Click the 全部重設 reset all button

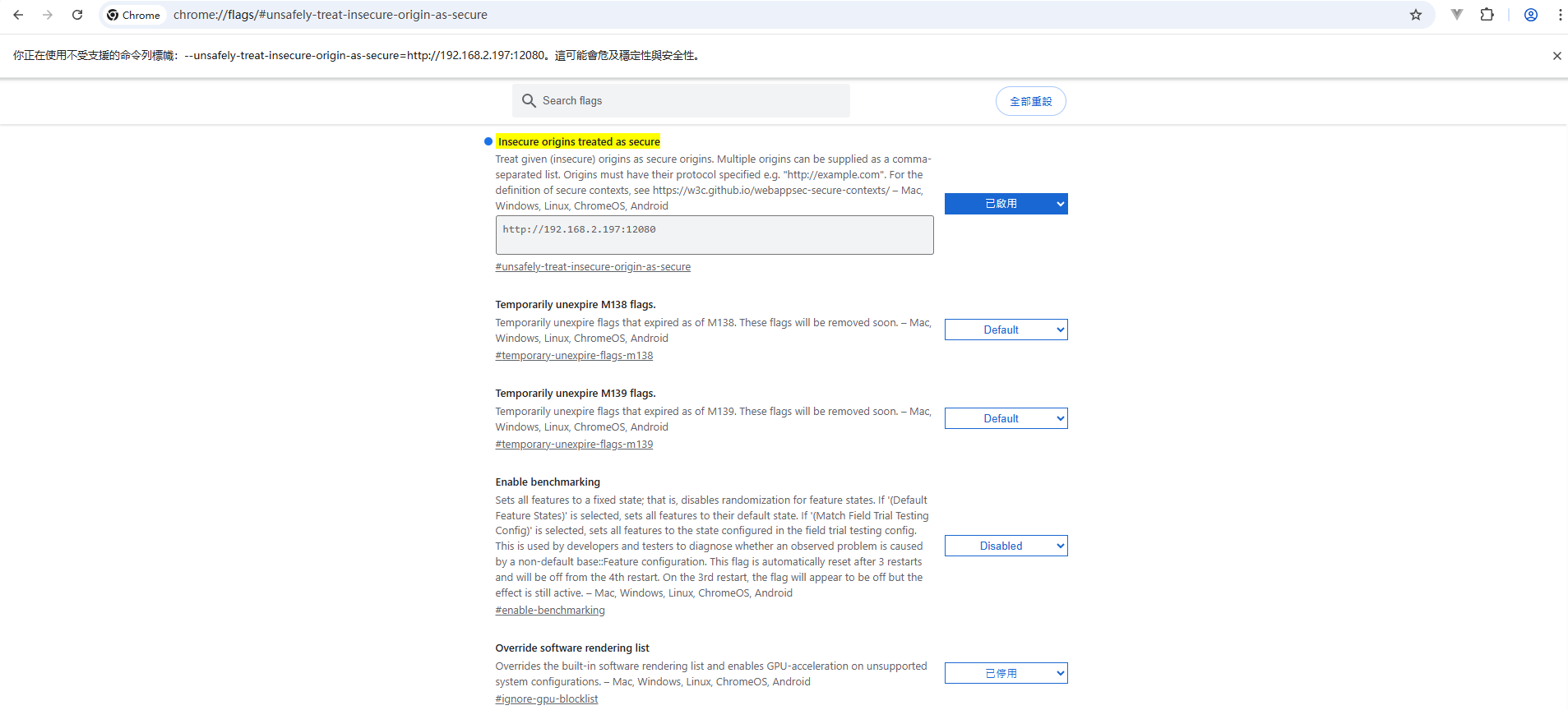click(x=1030, y=101)
